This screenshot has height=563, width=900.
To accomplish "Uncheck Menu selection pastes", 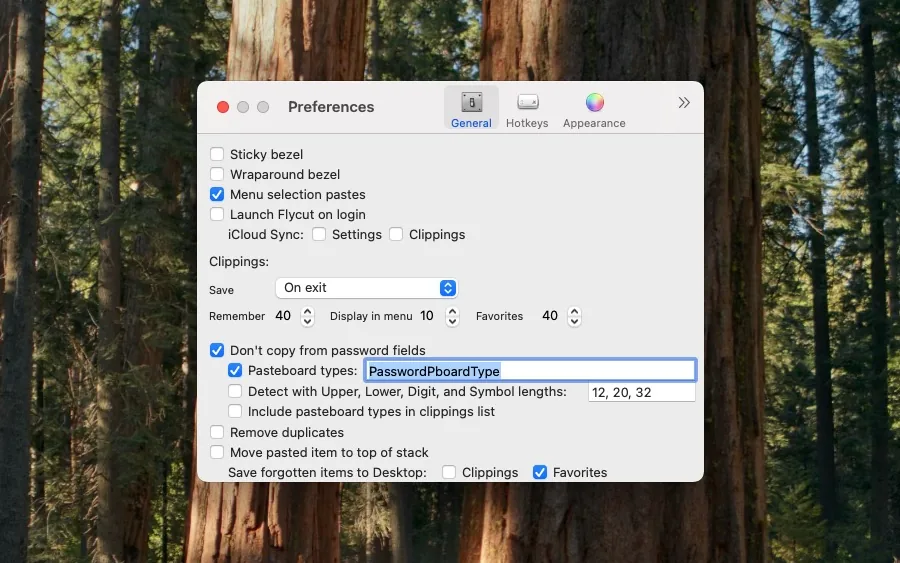I will tap(217, 194).
